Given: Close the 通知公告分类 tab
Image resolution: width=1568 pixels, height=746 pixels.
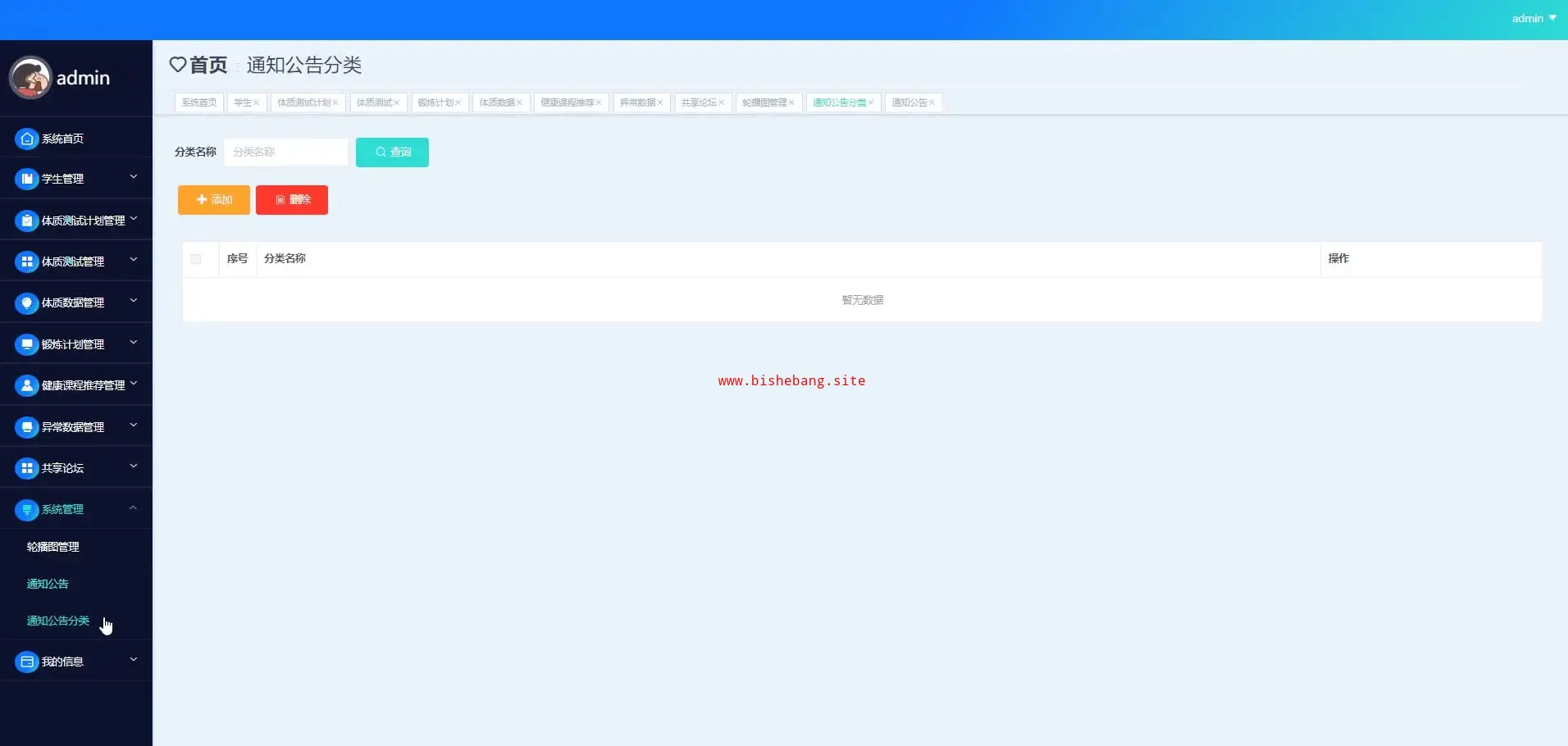Looking at the screenshot, I should pyautogui.click(x=871, y=102).
